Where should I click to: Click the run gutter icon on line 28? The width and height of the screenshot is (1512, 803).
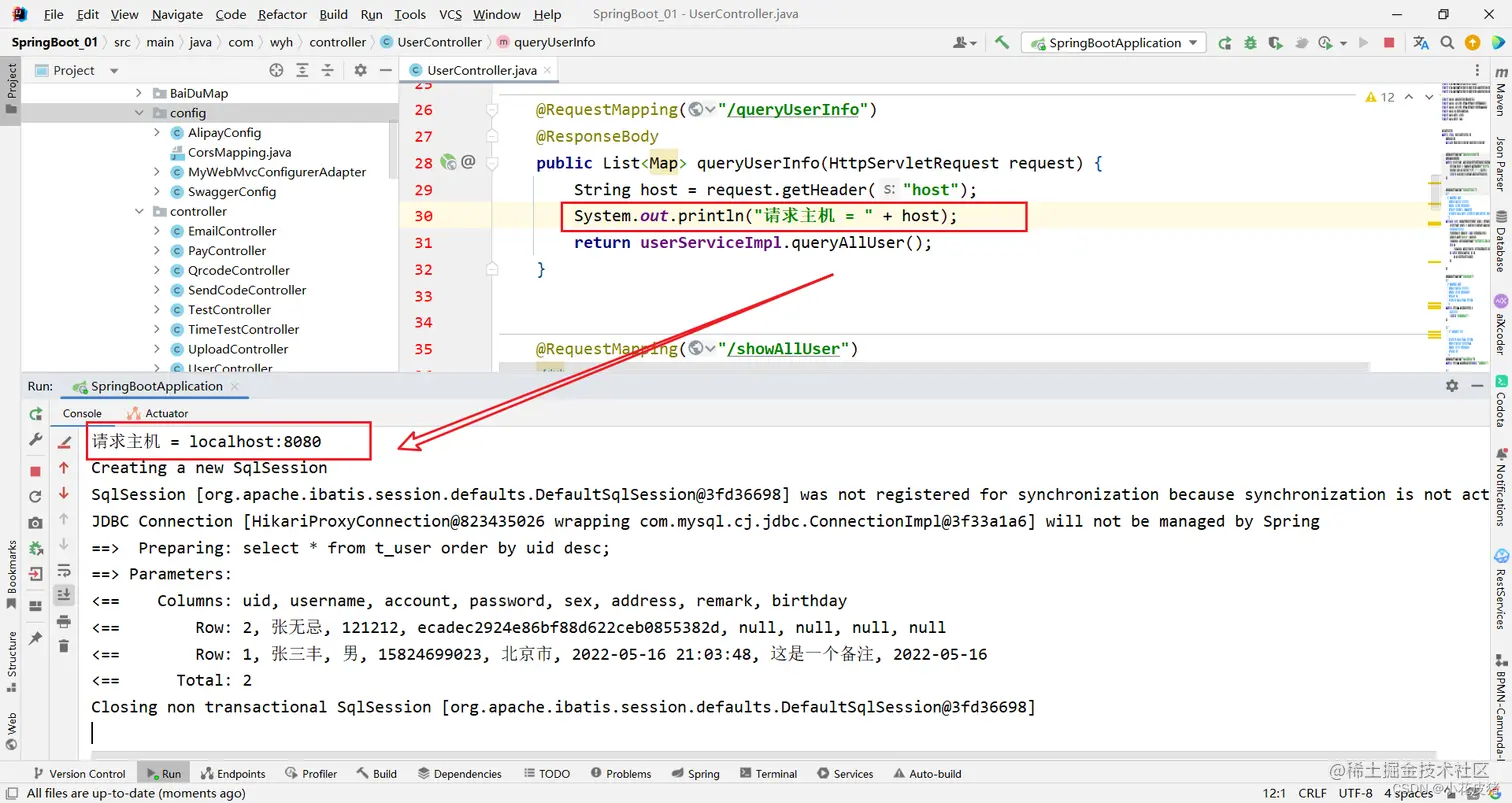pyautogui.click(x=449, y=162)
